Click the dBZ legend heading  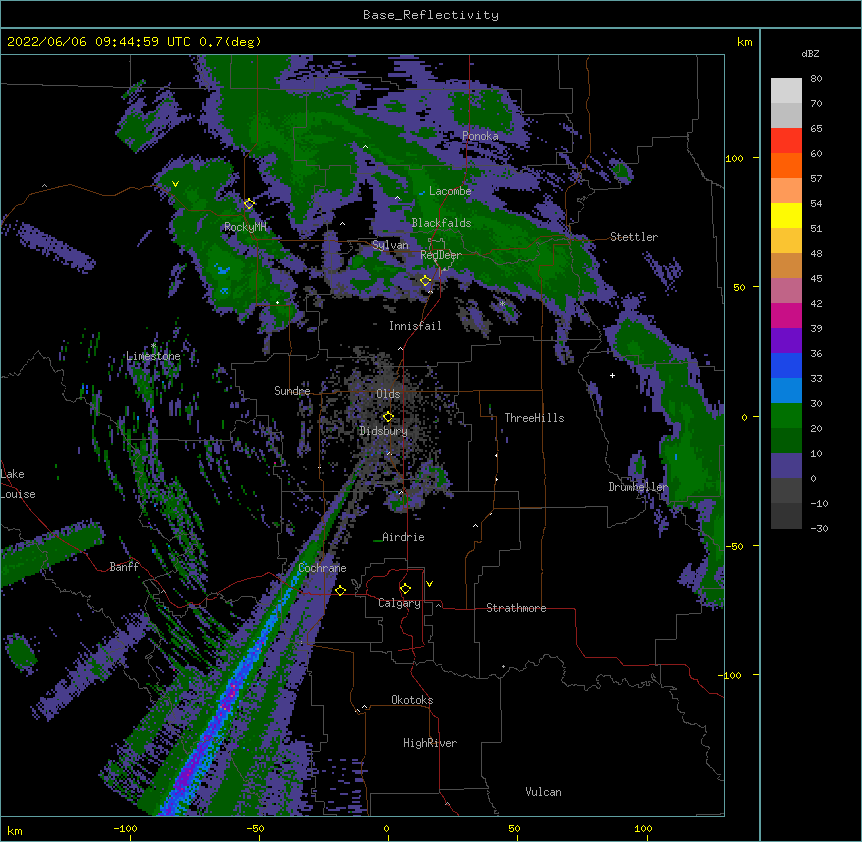coord(810,54)
